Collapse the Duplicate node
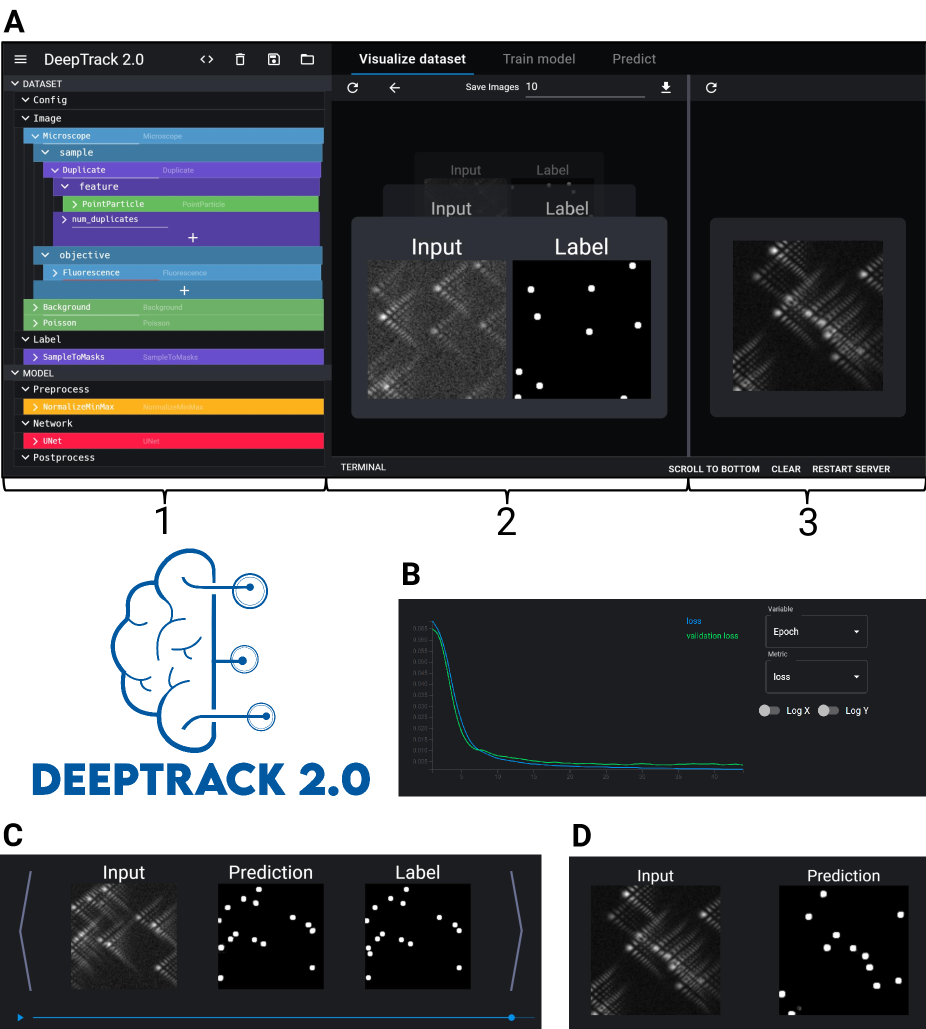 tap(55, 170)
